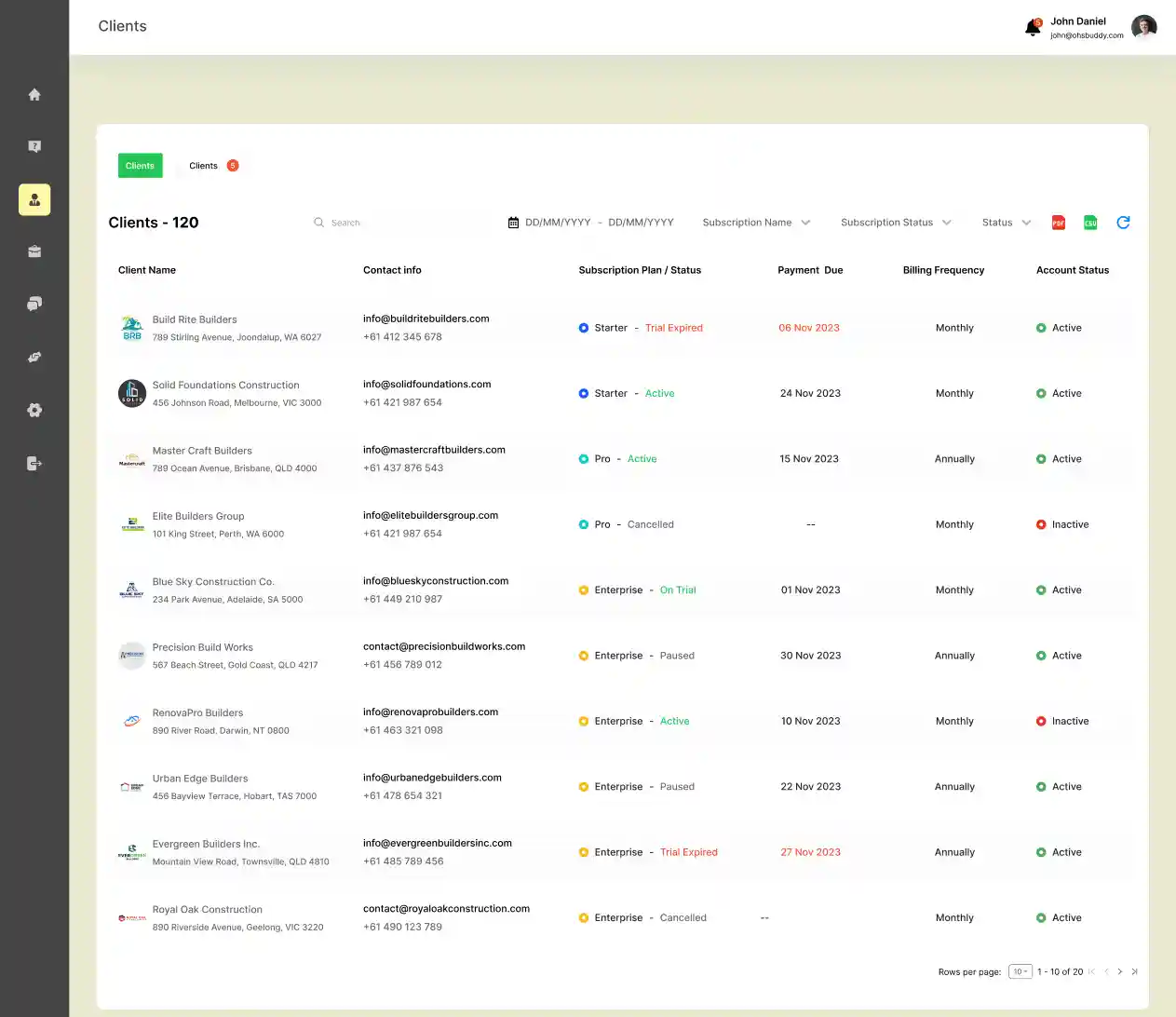Click the handshake icon in sidebar
The image size is (1176, 1017).
point(34,357)
